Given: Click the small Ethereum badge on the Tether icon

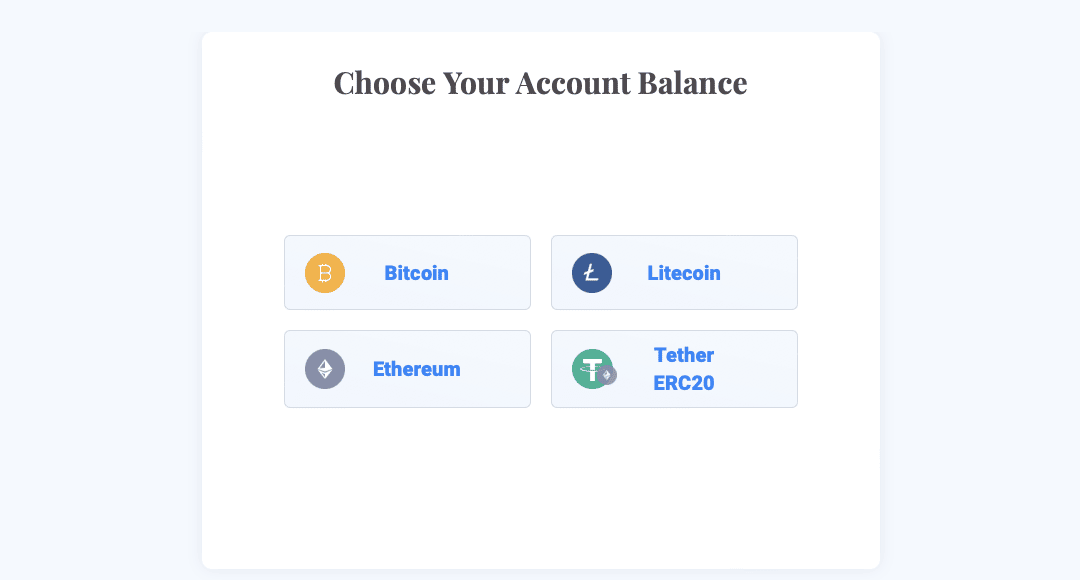Looking at the screenshot, I should coord(607,375).
